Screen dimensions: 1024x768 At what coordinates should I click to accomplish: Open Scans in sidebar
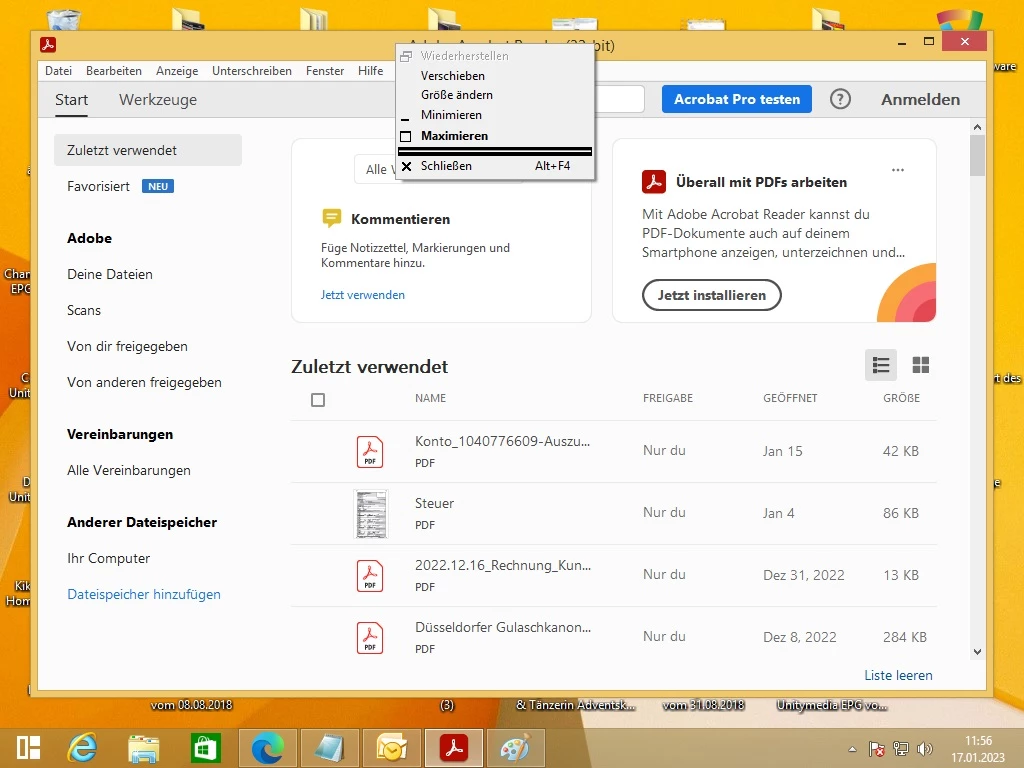pos(84,310)
